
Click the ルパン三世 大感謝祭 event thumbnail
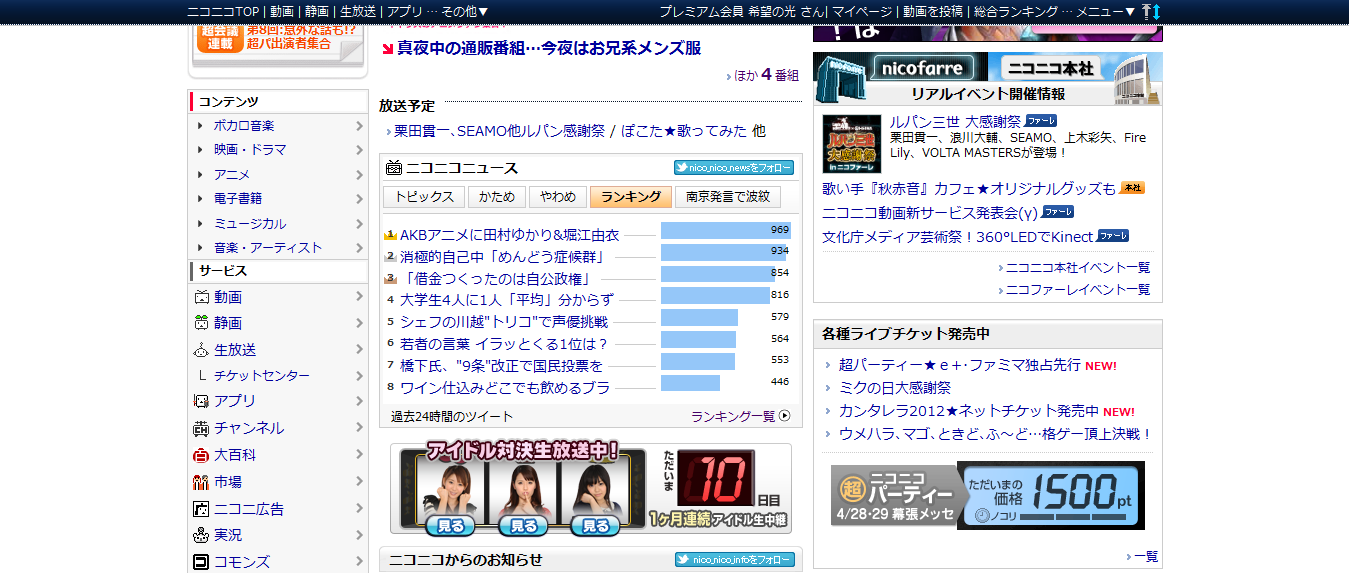852,144
